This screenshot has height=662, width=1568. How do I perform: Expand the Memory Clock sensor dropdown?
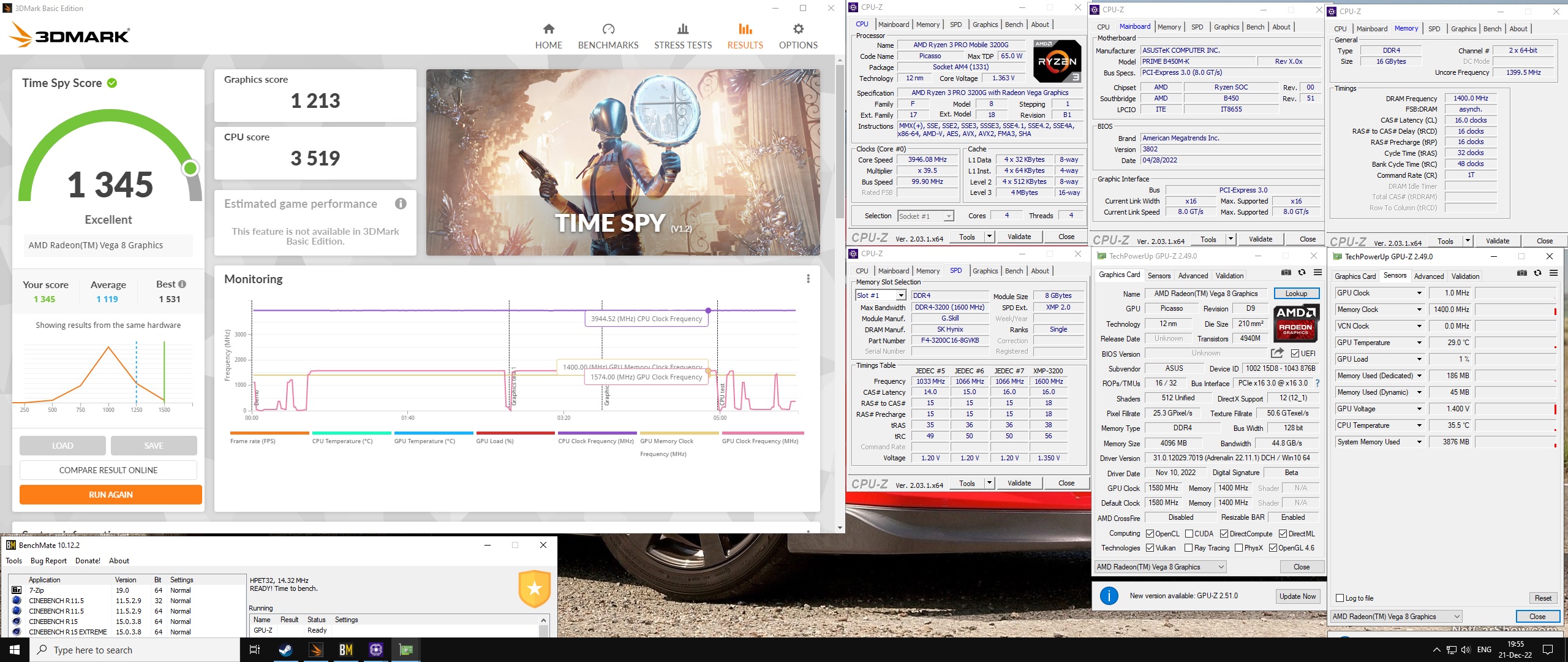(1419, 310)
